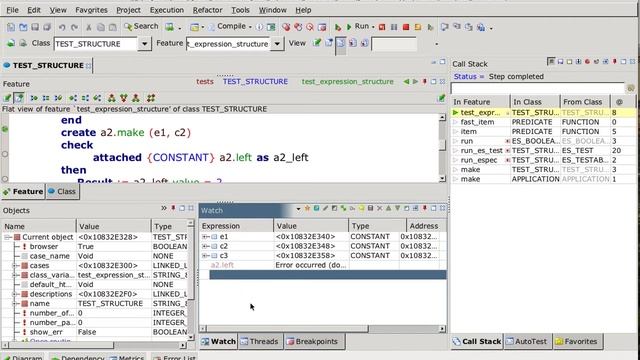Click the undo icon in toolbar
Screen dimensions: 640x360
click(x=62, y=27)
